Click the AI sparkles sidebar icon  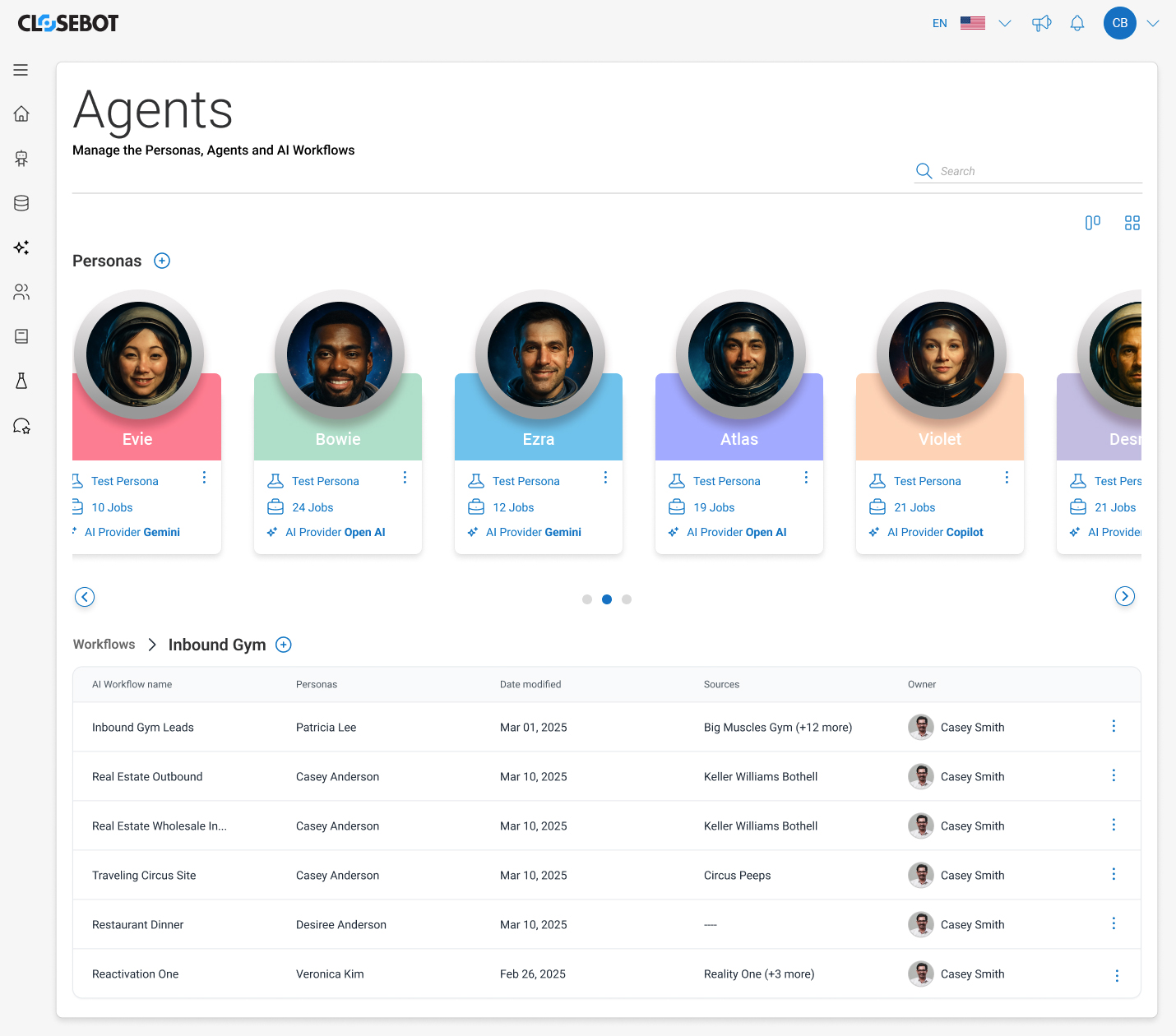point(21,247)
